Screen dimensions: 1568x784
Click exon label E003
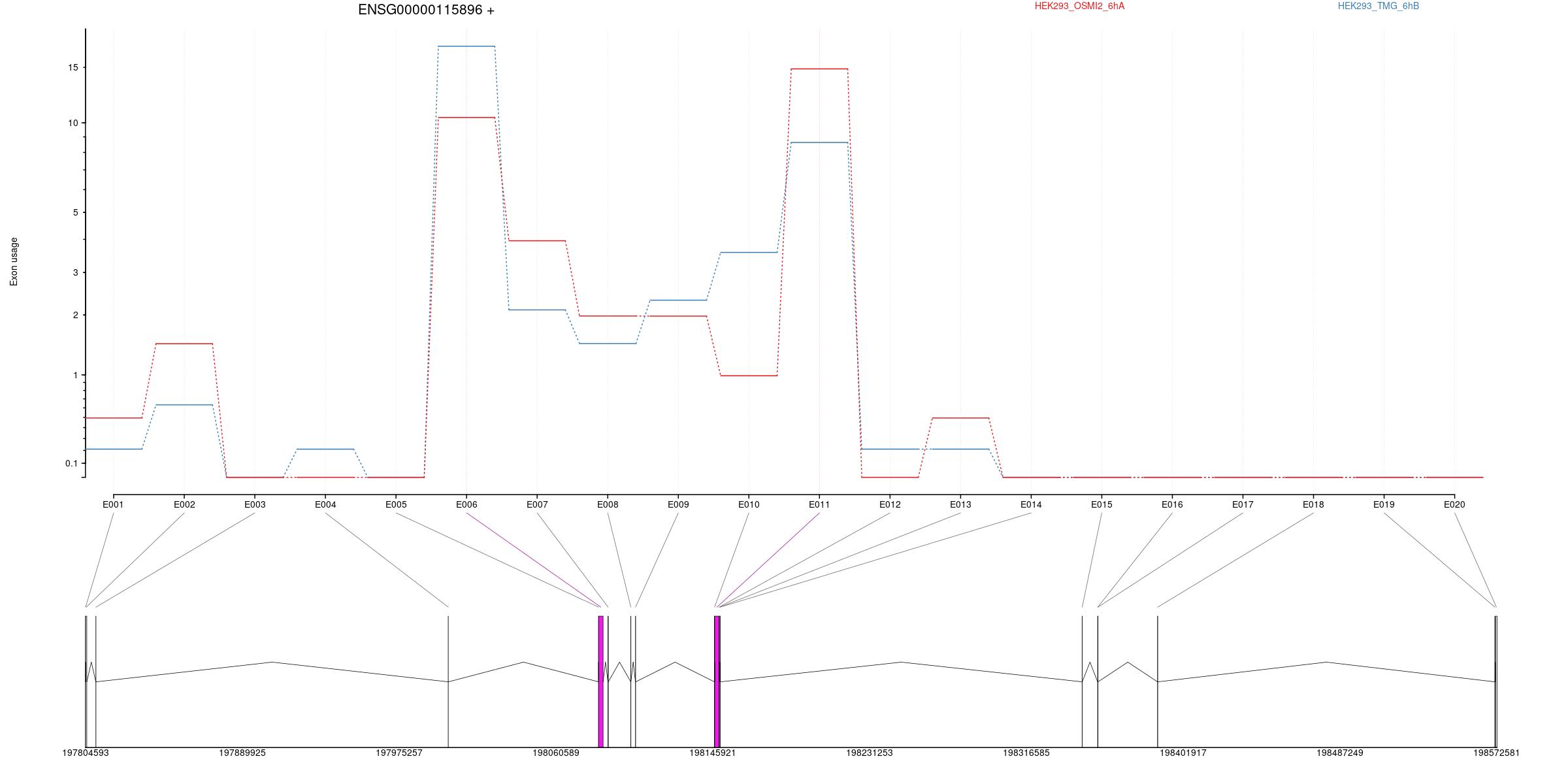[255, 504]
